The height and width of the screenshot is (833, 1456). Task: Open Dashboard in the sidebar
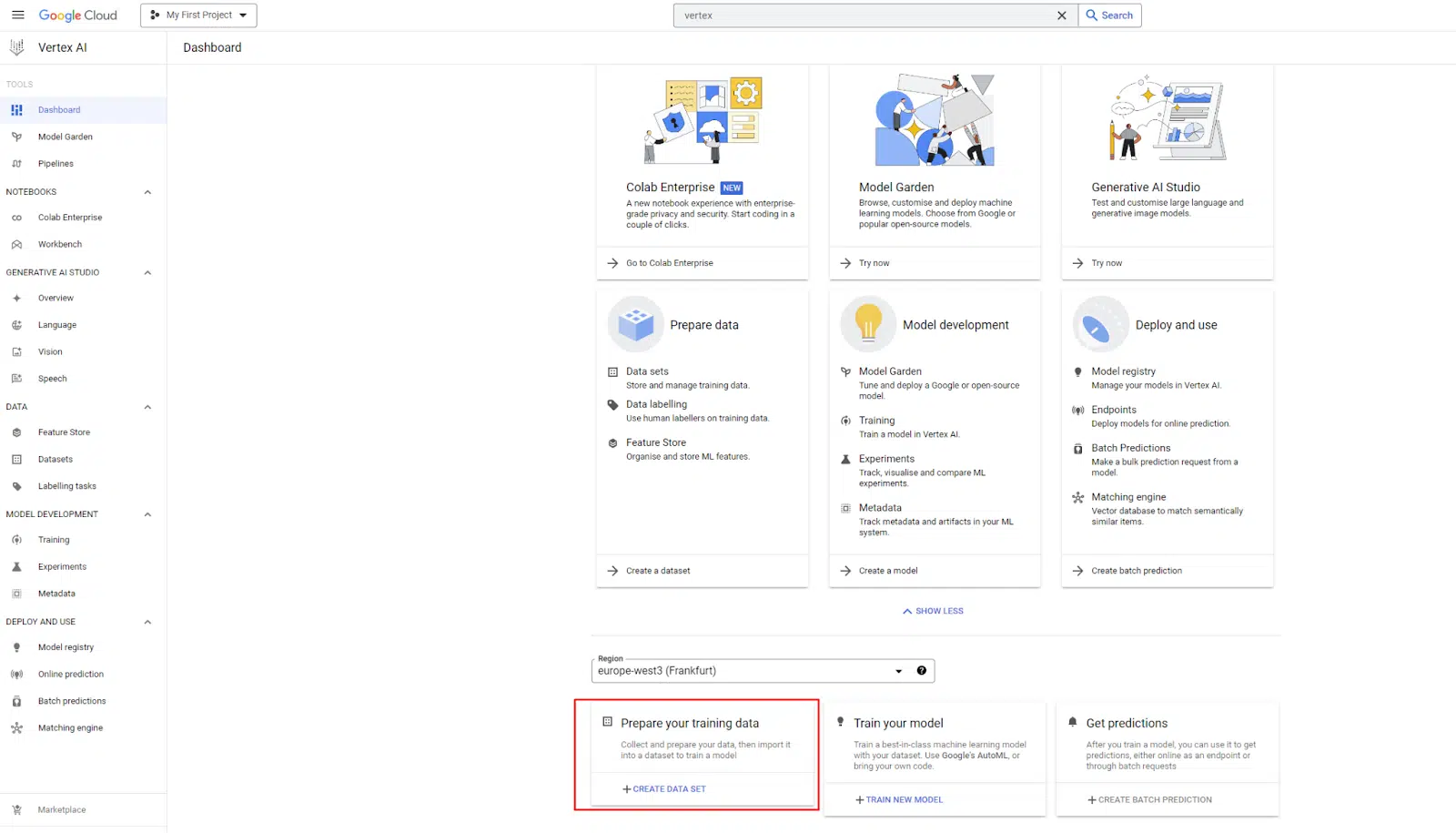pyautogui.click(x=83, y=110)
